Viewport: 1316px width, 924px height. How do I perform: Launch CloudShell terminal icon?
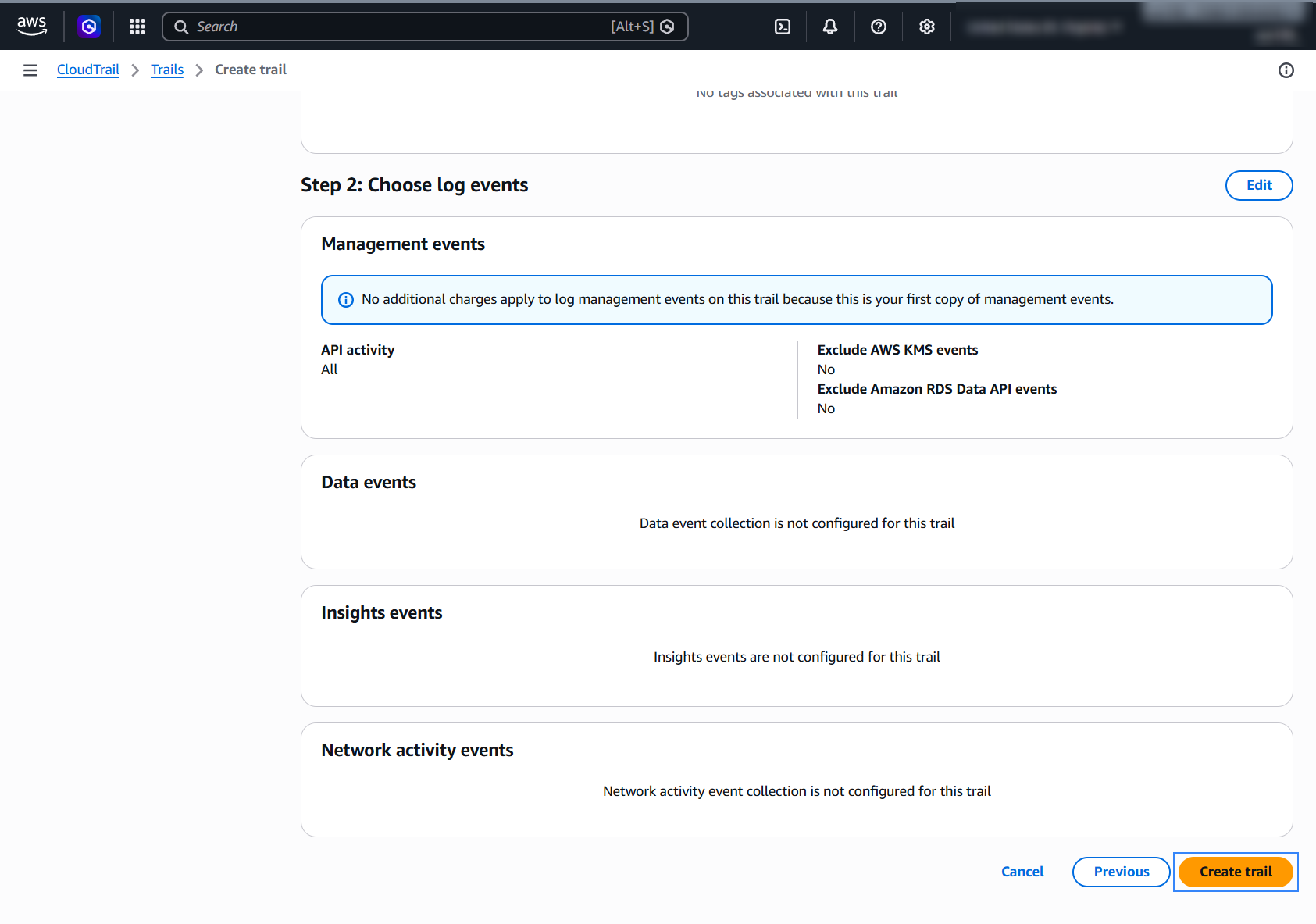click(783, 27)
